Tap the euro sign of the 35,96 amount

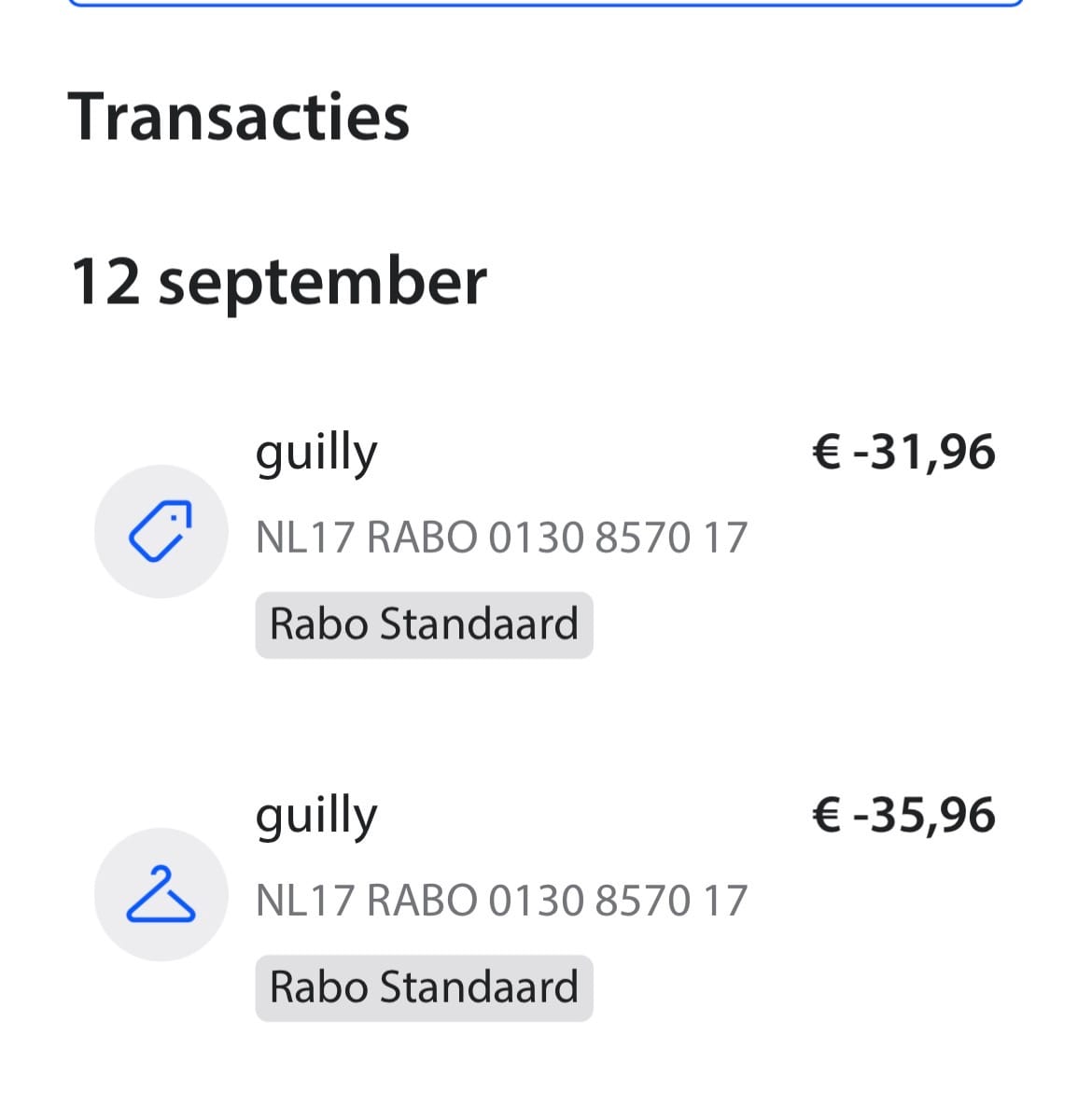tap(827, 815)
